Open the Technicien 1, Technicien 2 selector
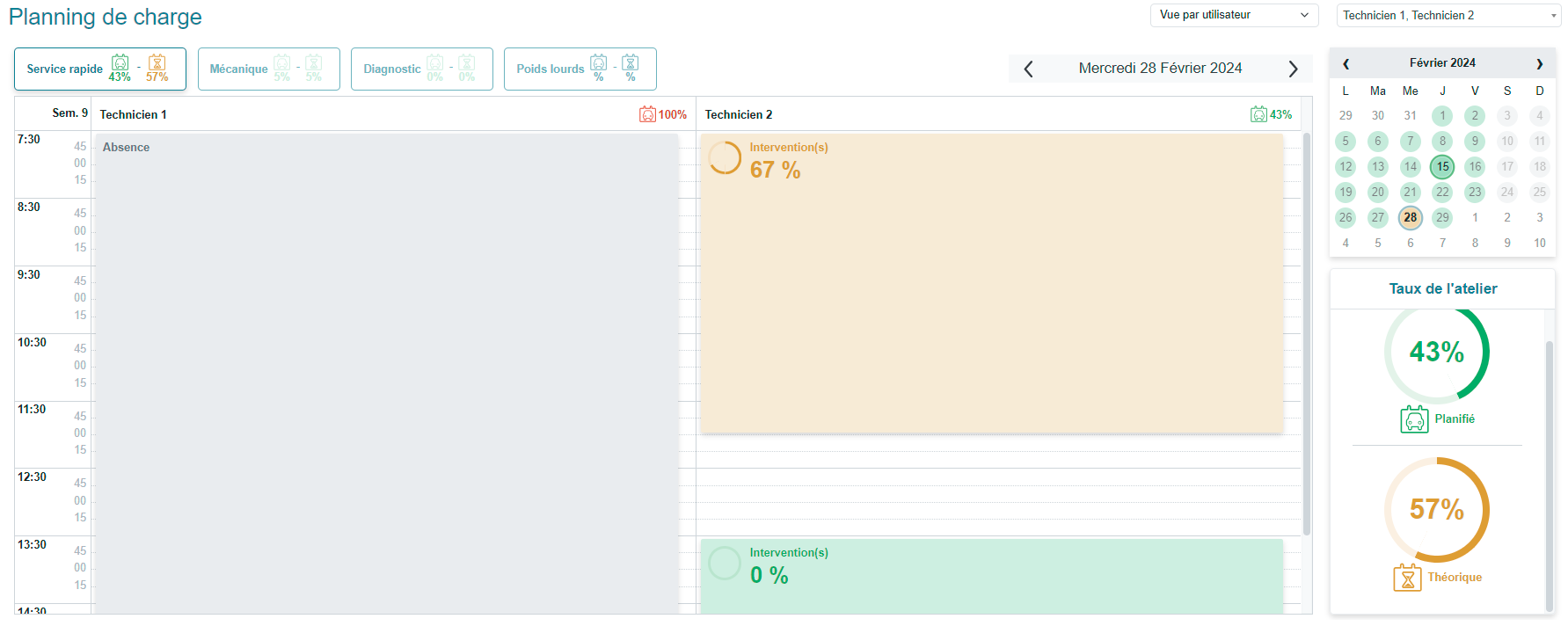Viewport: 1568px width, 626px height. coord(1448,15)
